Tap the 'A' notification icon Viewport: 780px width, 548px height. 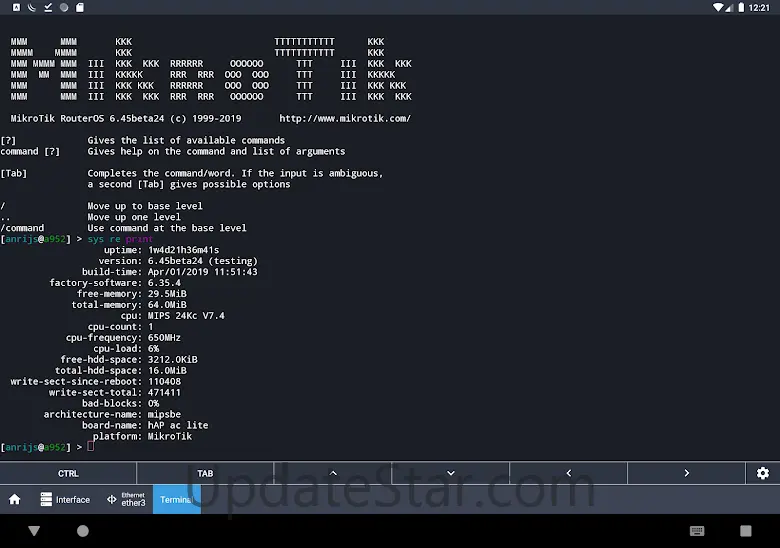pyautogui.click(x=16, y=7)
